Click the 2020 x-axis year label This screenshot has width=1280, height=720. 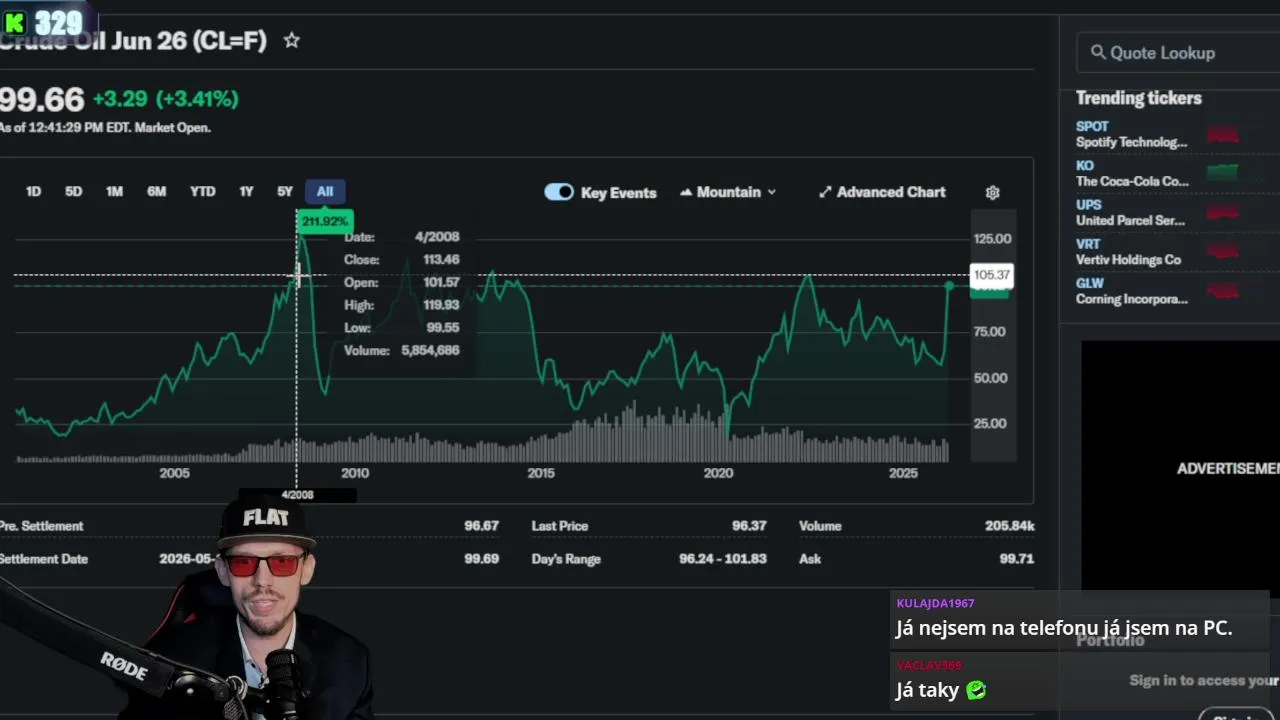click(718, 473)
